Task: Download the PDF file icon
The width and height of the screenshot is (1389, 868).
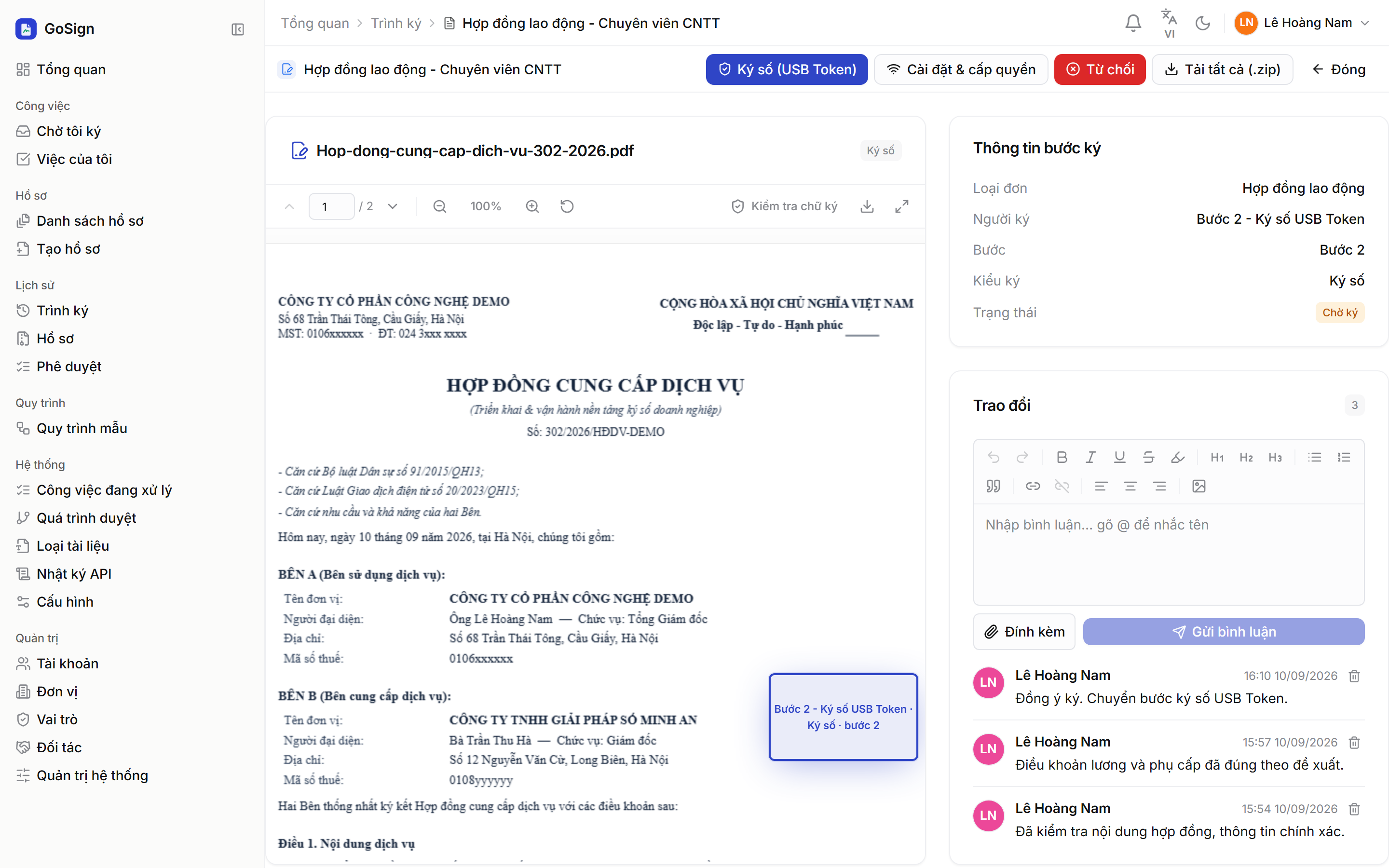Action: point(867,206)
